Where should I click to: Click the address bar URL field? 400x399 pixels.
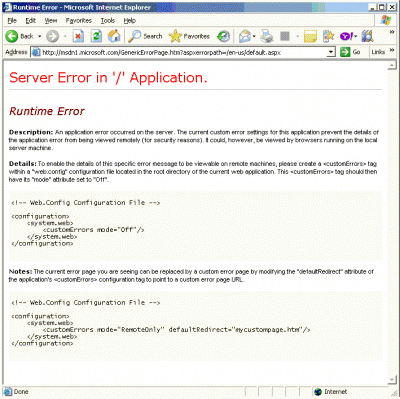(183, 52)
